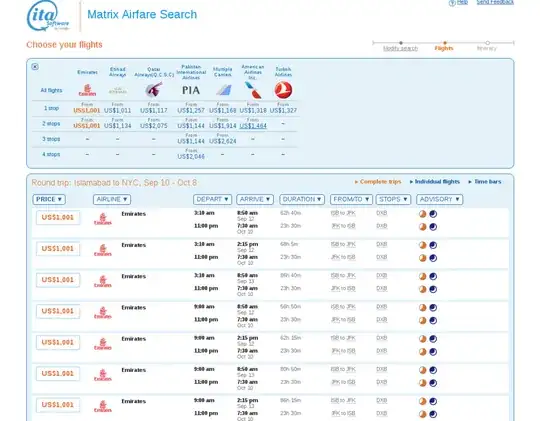Click the Emirates logo in the airline matrix
Screen dimensions: 540x421
[x=87, y=90]
